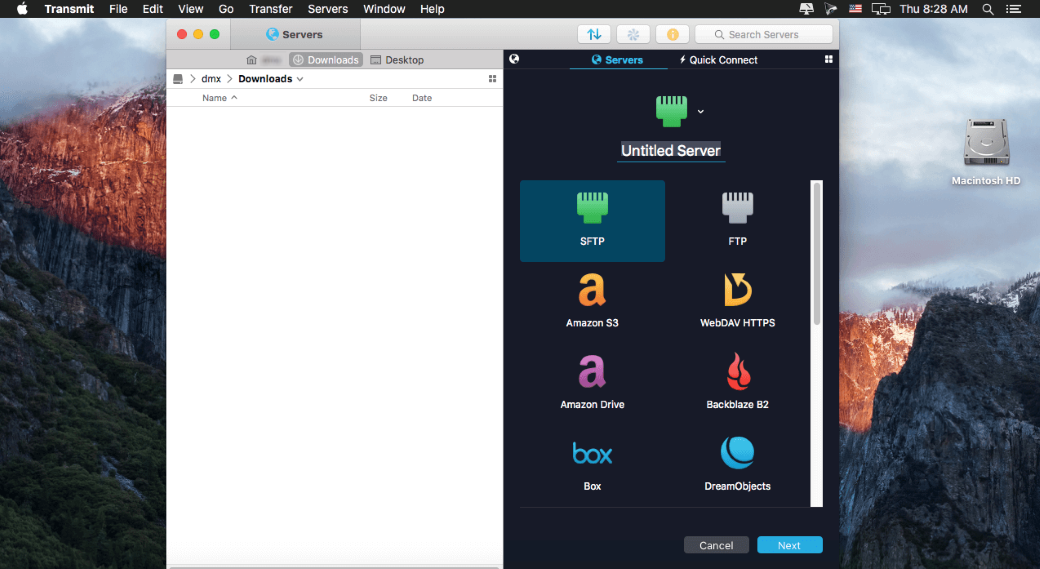
Task: Toggle grid view in the right pane
Action: 828,59
